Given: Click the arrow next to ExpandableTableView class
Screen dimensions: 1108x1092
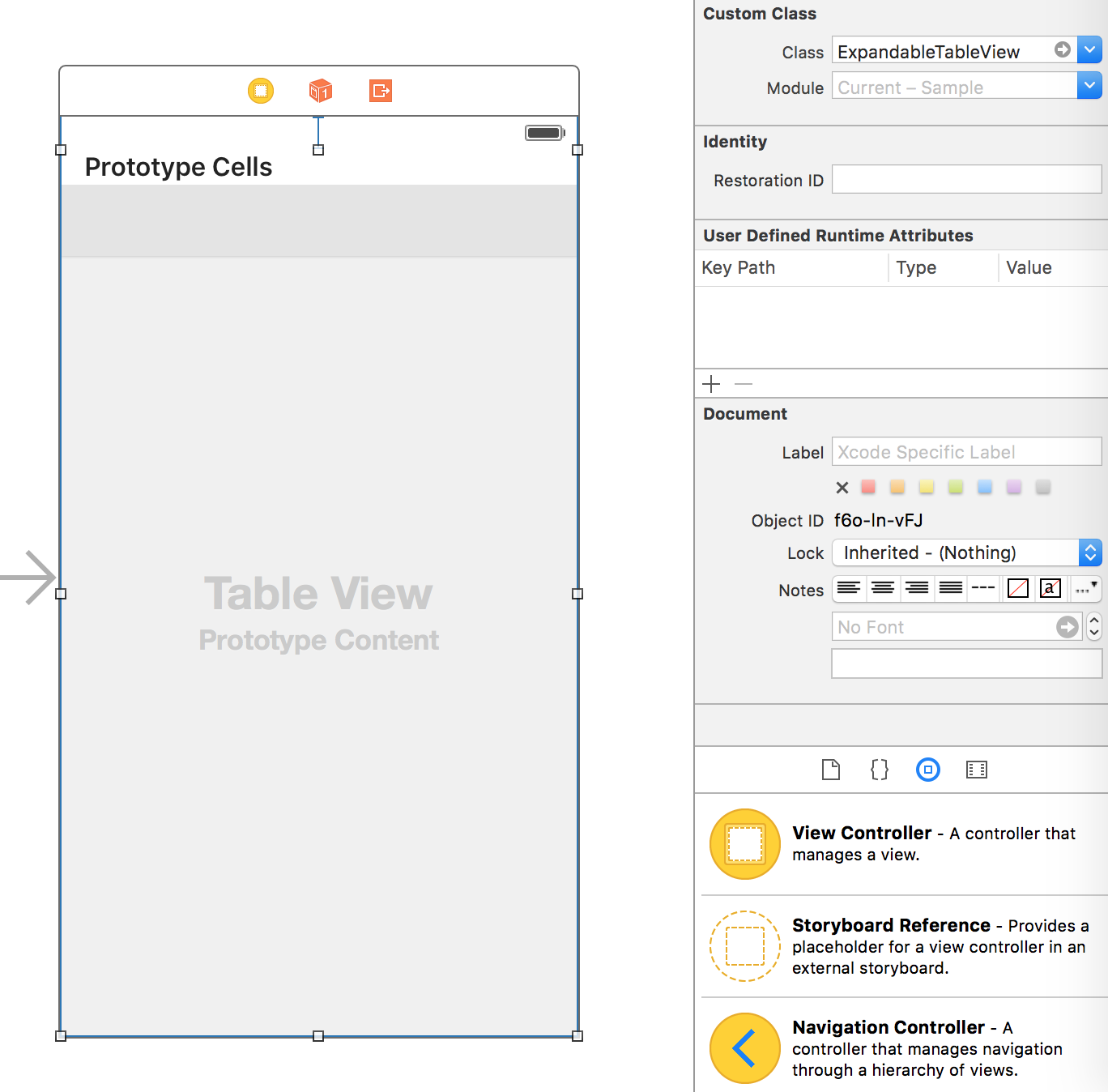Looking at the screenshot, I should click(1061, 49).
